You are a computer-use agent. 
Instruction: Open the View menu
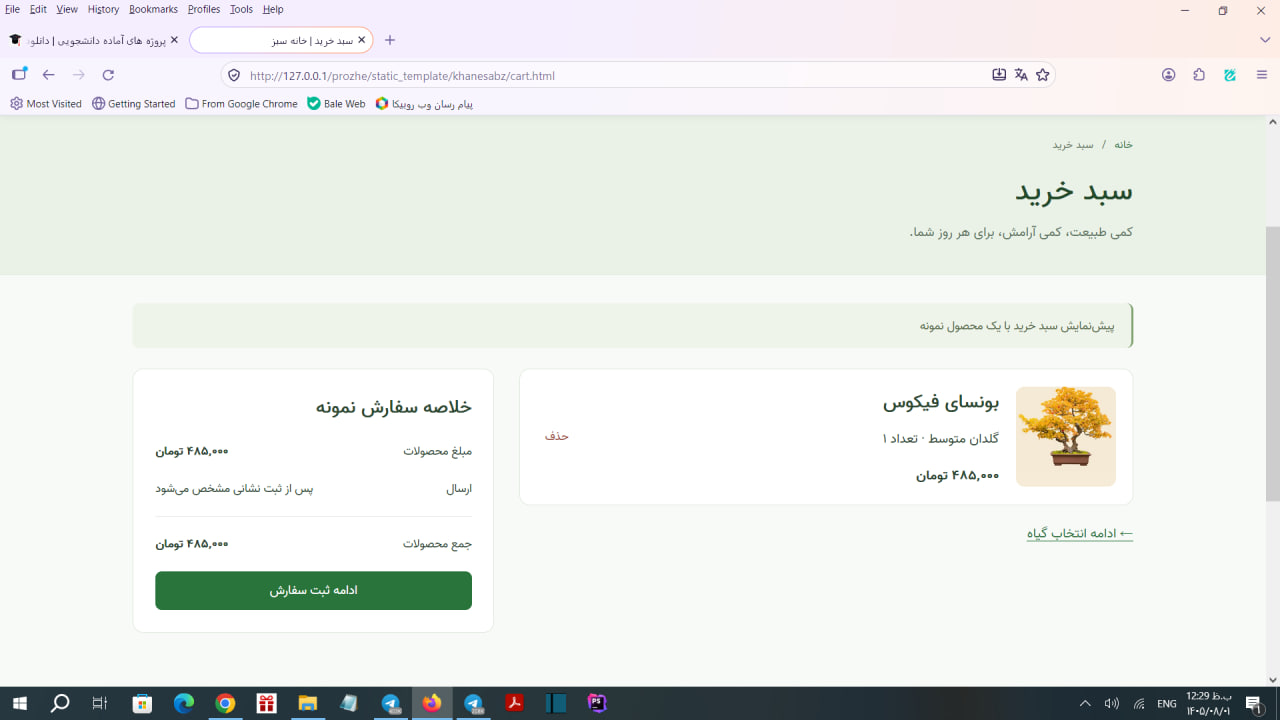[x=67, y=9]
